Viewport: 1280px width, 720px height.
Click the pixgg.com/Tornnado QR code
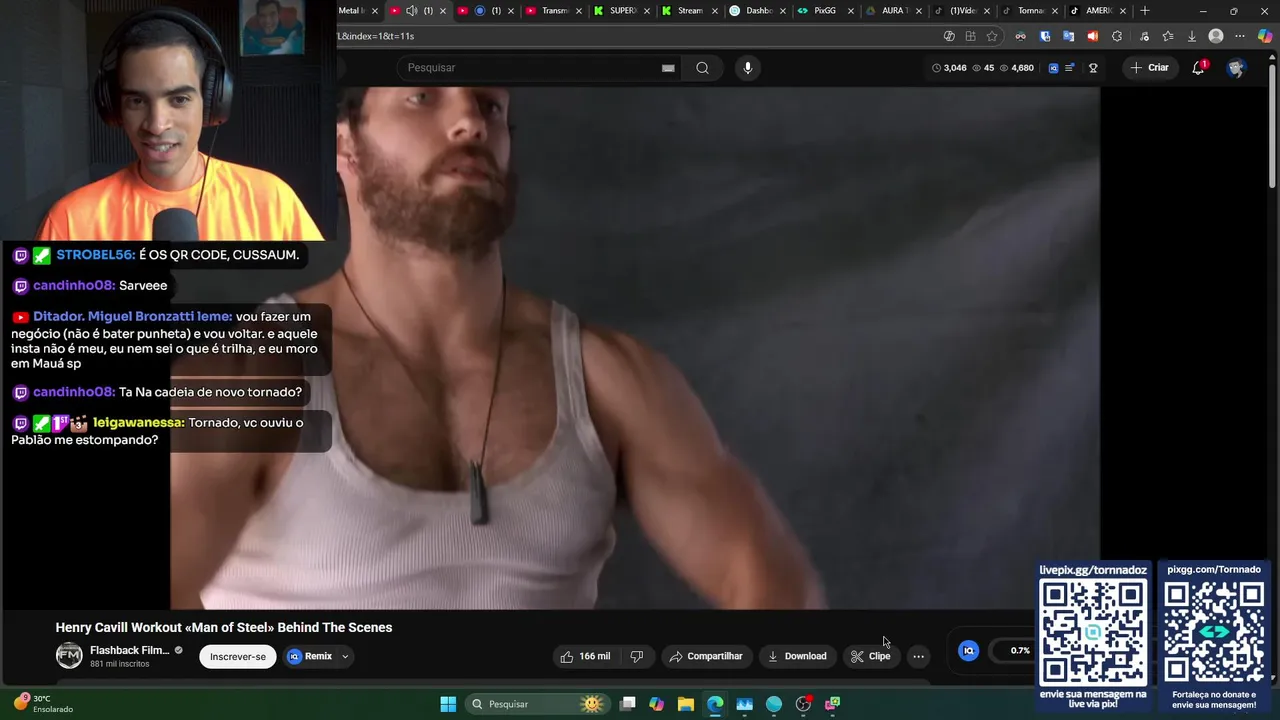point(1214,632)
